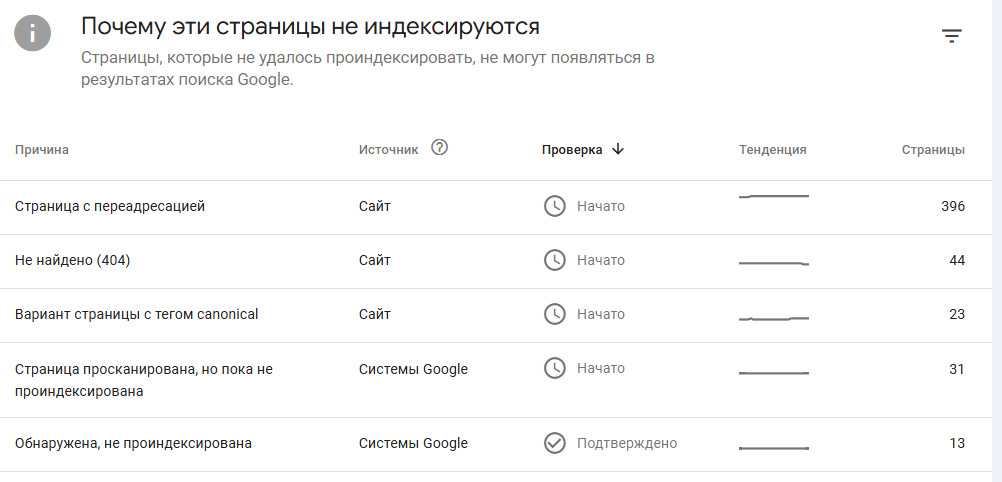Screen dimensions: 1002x482
Task: Click clock icon in Страница с переадресацией row
Action: pos(554,206)
